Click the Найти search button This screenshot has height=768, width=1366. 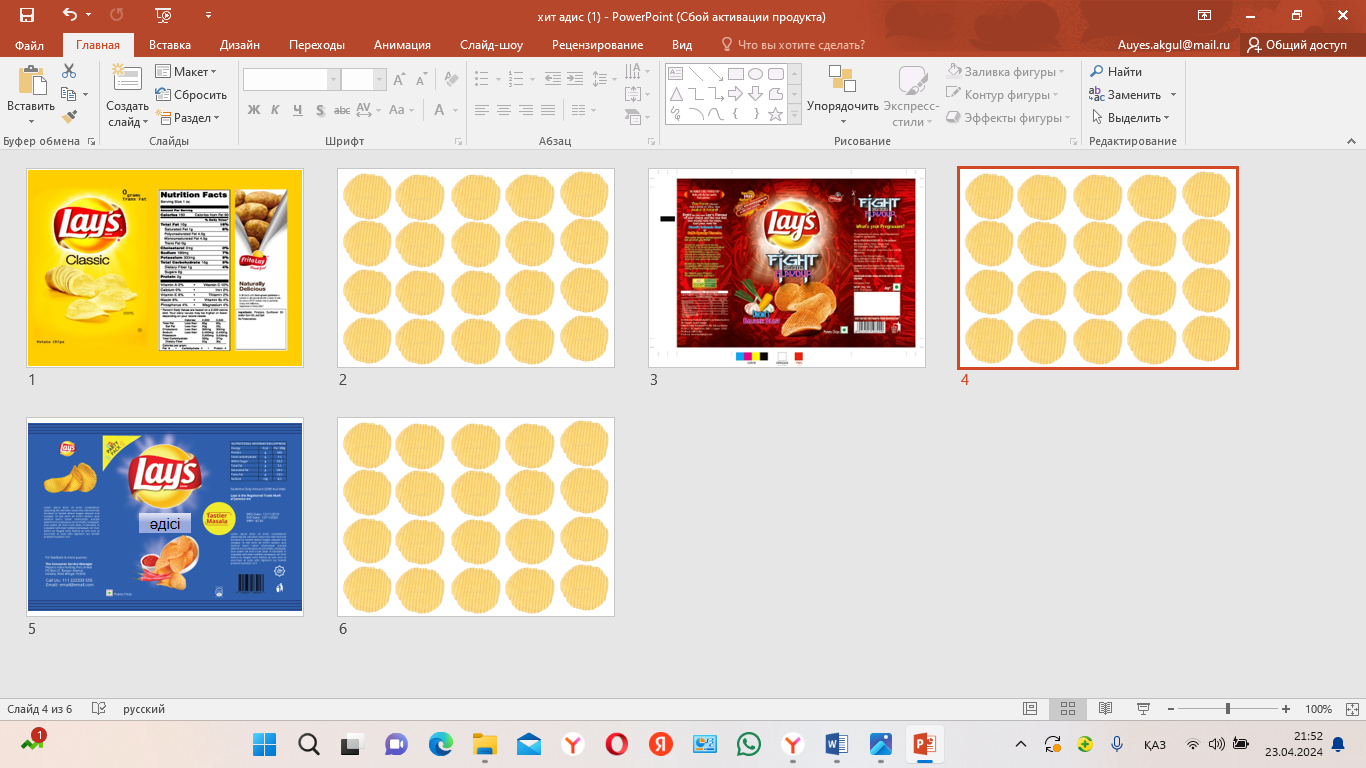pyautogui.click(x=1116, y=72)
